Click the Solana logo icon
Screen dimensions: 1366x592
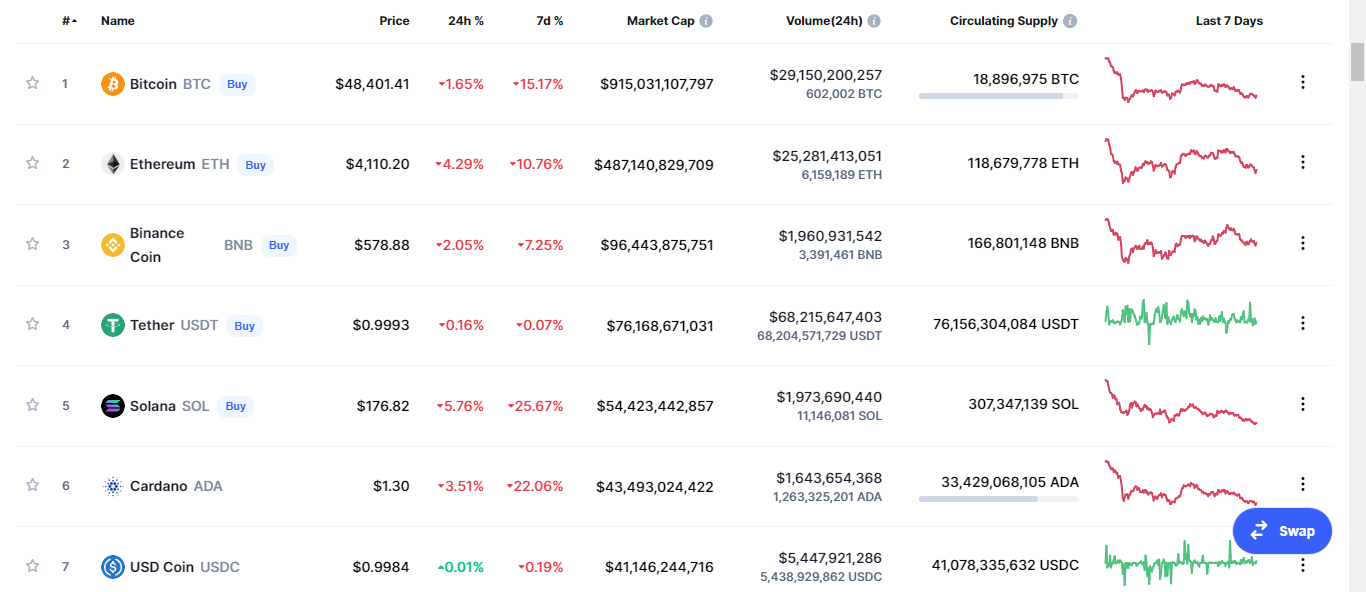(113, 406)
